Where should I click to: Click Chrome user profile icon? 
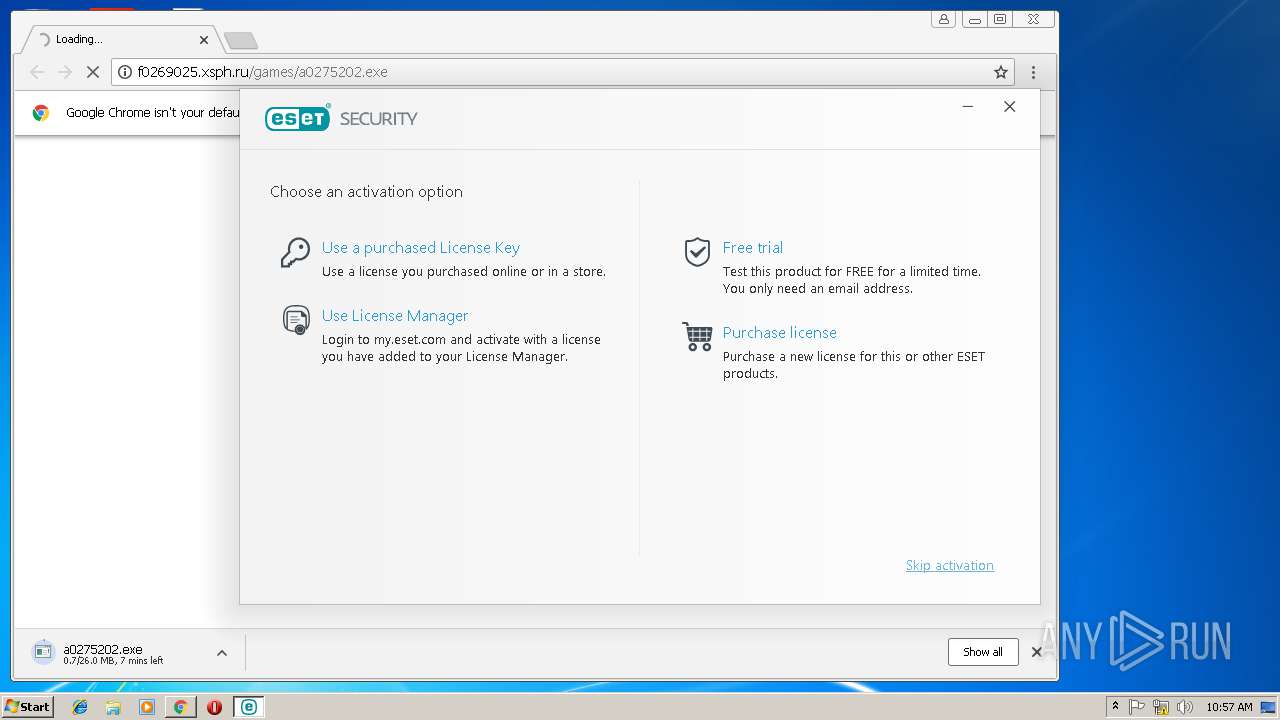(x=943, y=19)
